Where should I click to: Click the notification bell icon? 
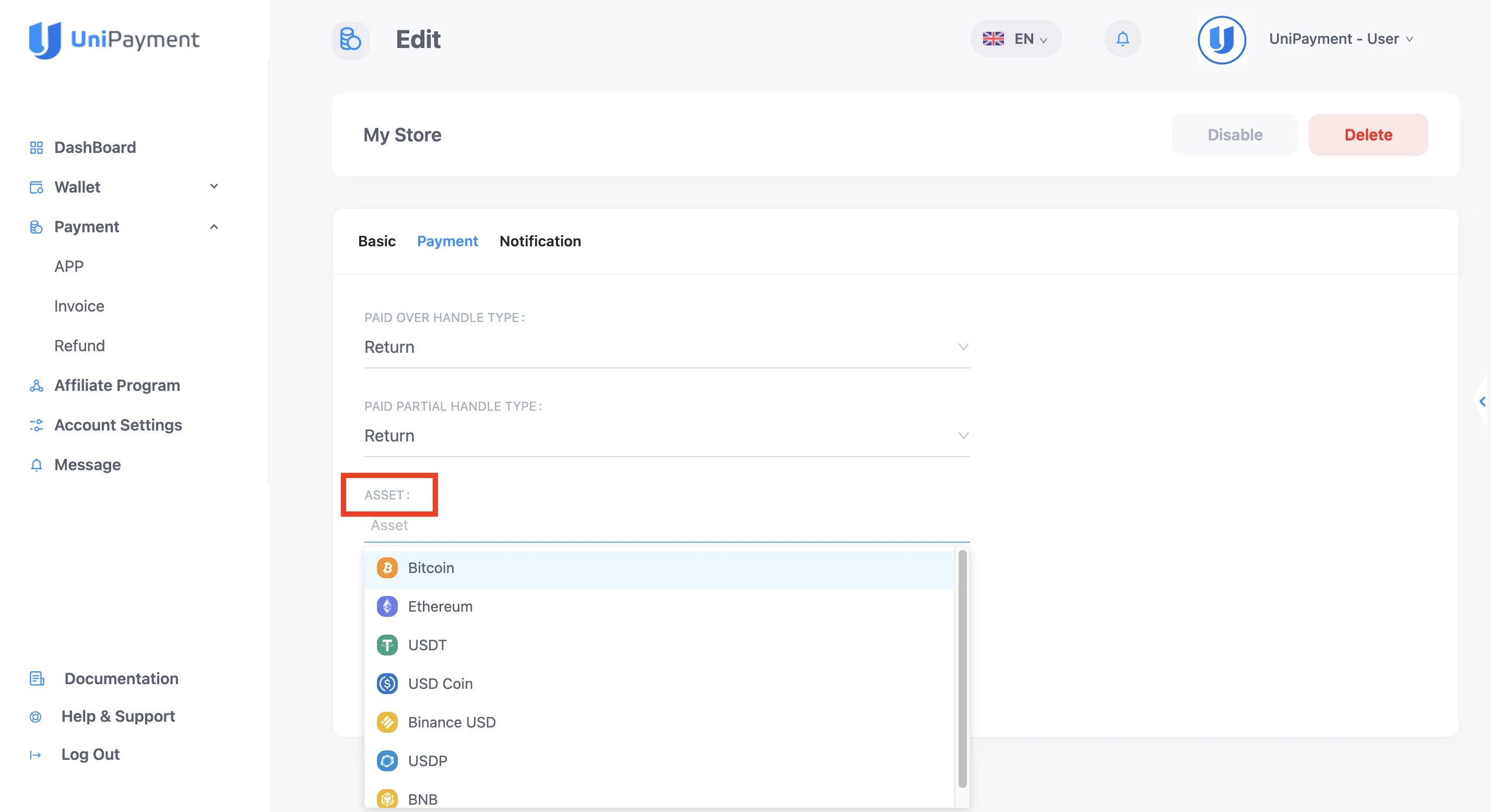(x=1122, y=39)
